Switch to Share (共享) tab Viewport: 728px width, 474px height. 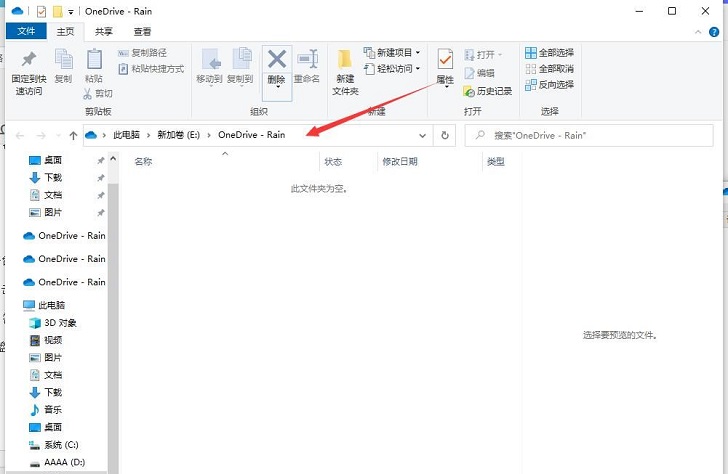(x=104, y=32)
